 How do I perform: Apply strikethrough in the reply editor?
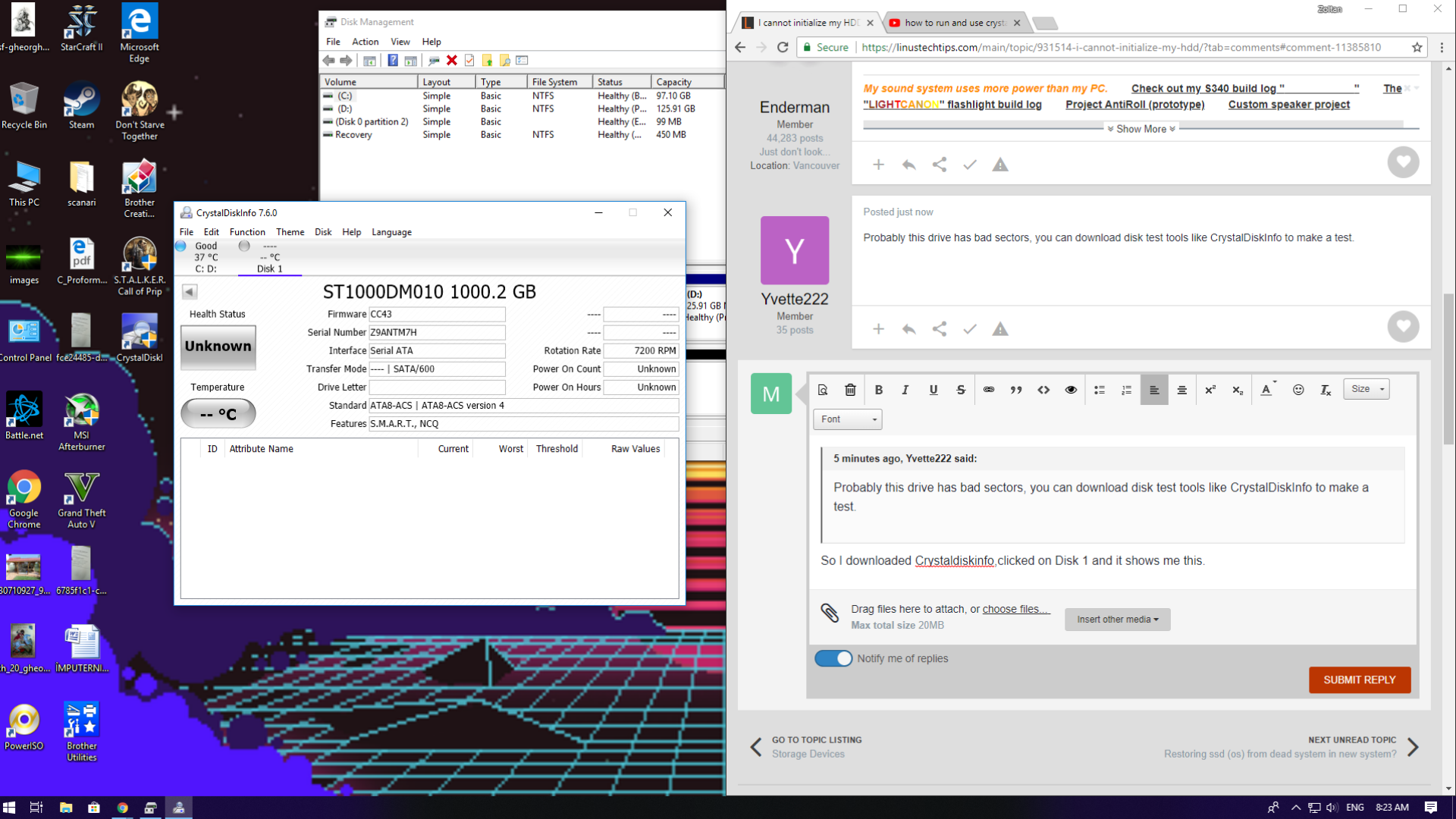(961, 390)
